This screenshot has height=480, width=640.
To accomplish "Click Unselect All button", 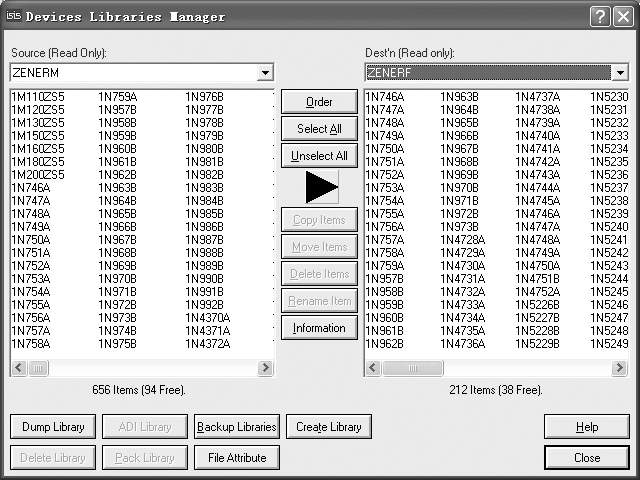I will point(319,156).
